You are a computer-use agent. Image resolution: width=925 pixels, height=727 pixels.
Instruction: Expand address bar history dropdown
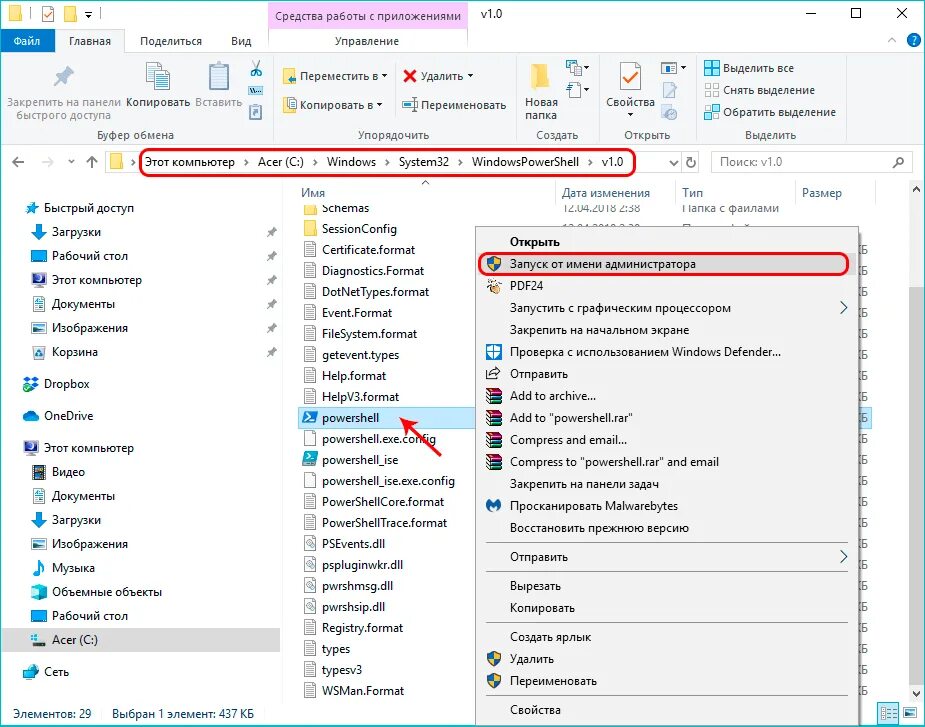tap(674, 162)
